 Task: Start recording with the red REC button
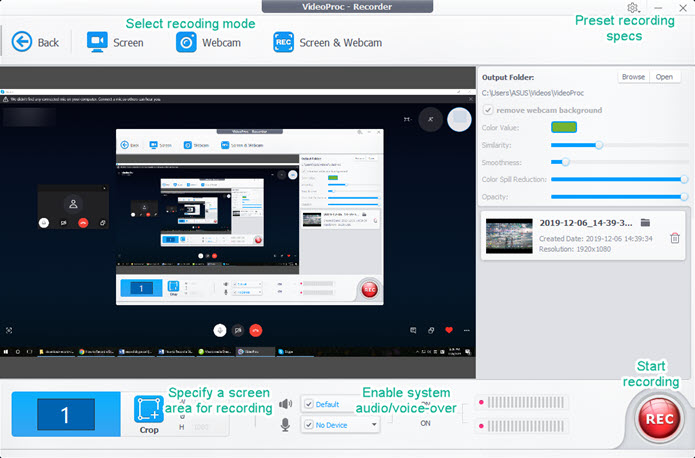[659, 419]
